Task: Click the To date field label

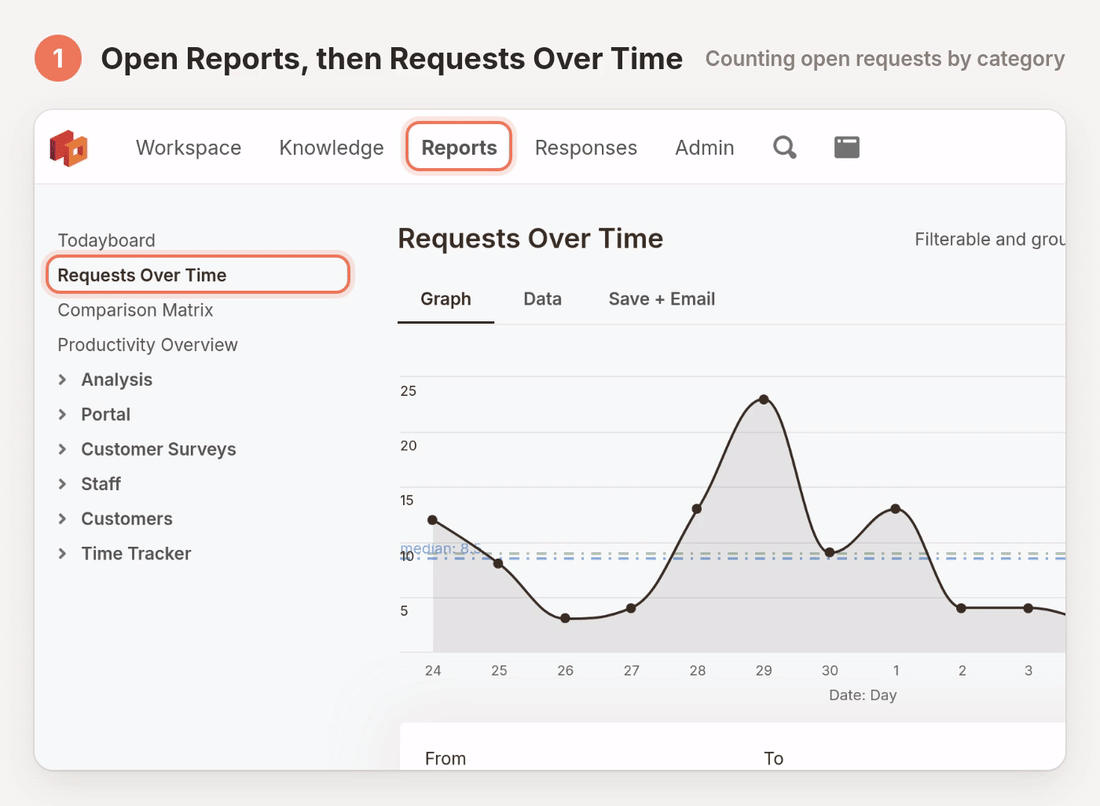Action: [x=774, y=759]
